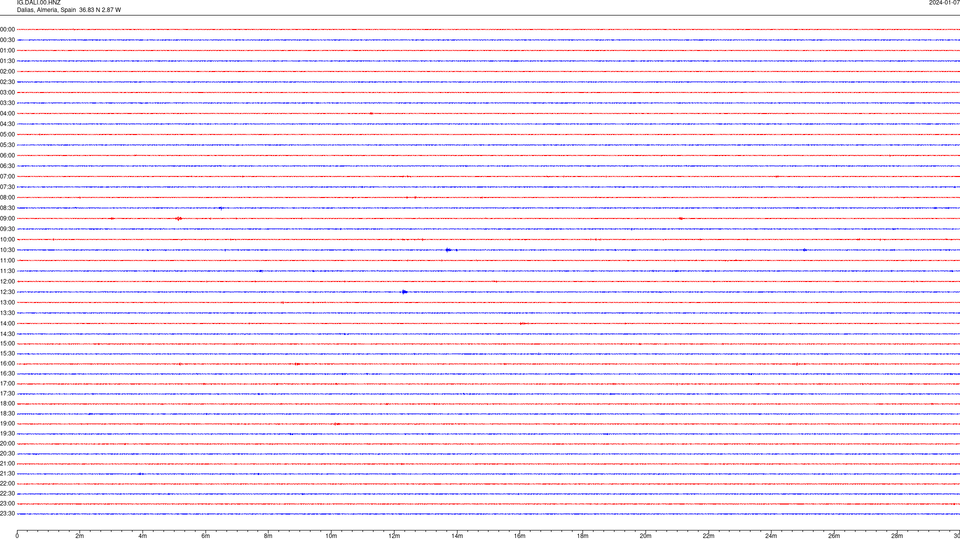Screen dimensions: 960x540
Task: Select the 17:30 trace time label
Action: pyautogui.click(x=7, y=394)
